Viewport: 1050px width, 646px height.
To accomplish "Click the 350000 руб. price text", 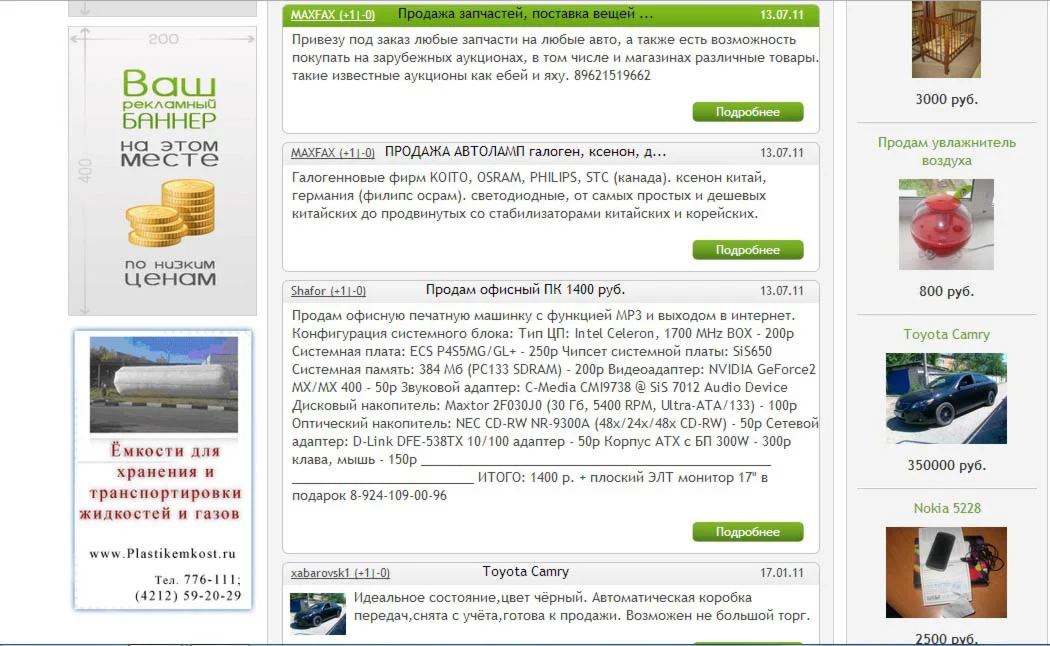I will (x=946, y=465).
